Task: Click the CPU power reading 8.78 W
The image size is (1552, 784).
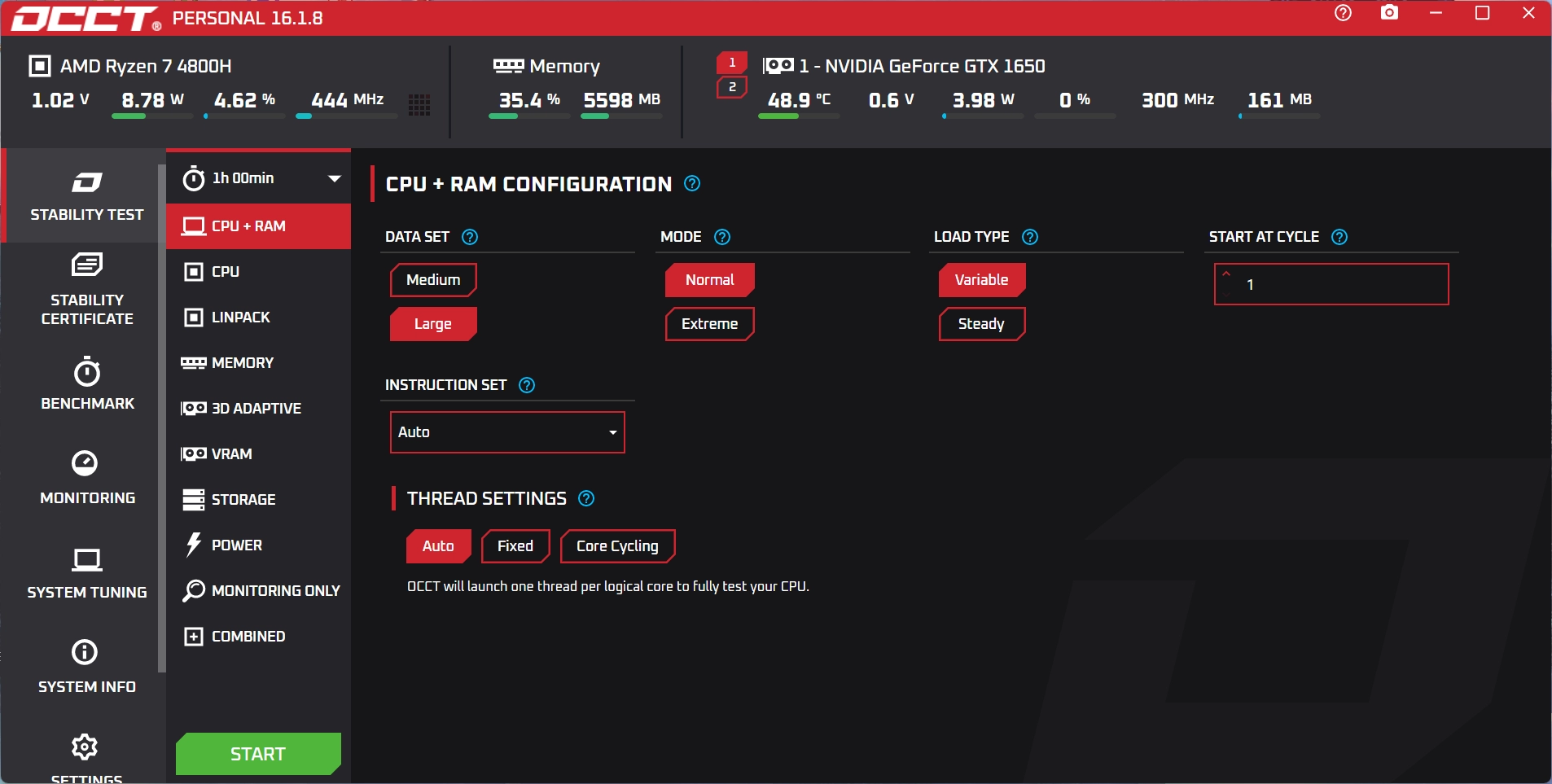Action: coord(152,100)
